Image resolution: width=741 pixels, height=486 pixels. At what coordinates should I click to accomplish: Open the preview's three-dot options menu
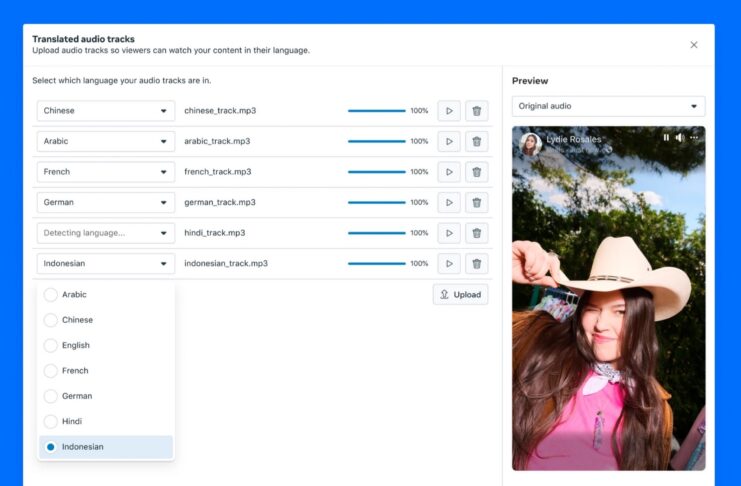click(x=694, y=137)
